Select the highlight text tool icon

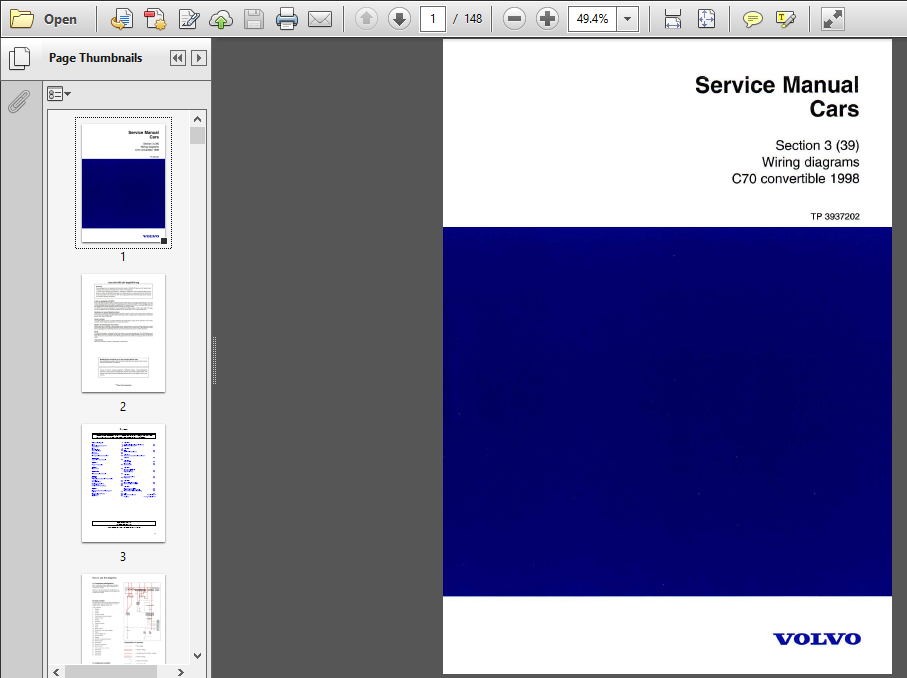785,20
